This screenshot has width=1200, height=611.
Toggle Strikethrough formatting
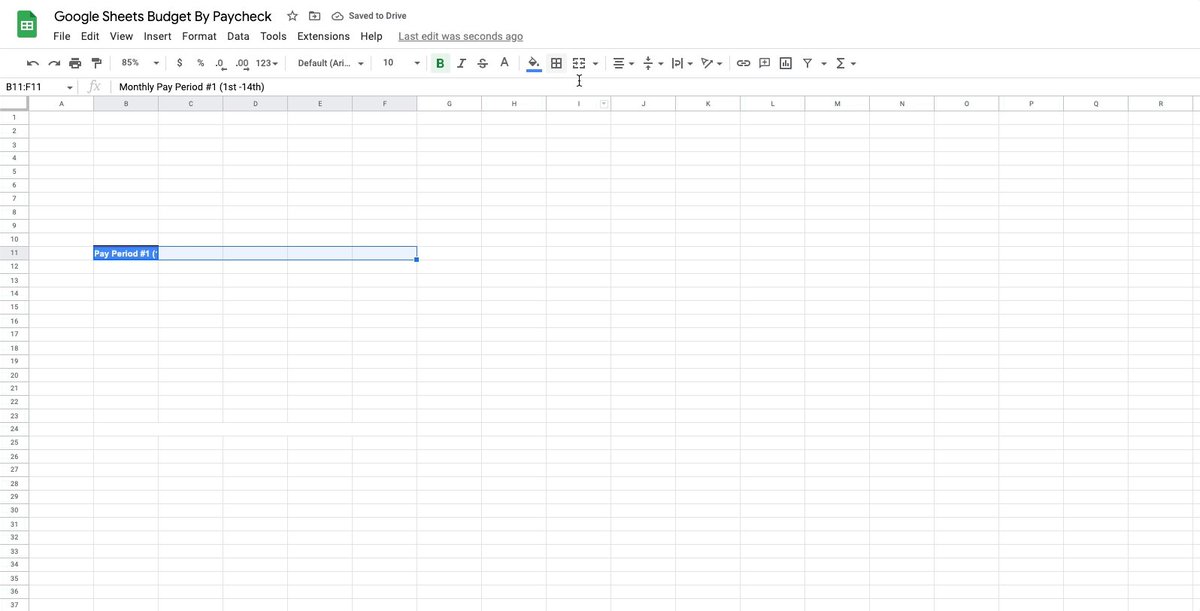(x=483, y=63)
